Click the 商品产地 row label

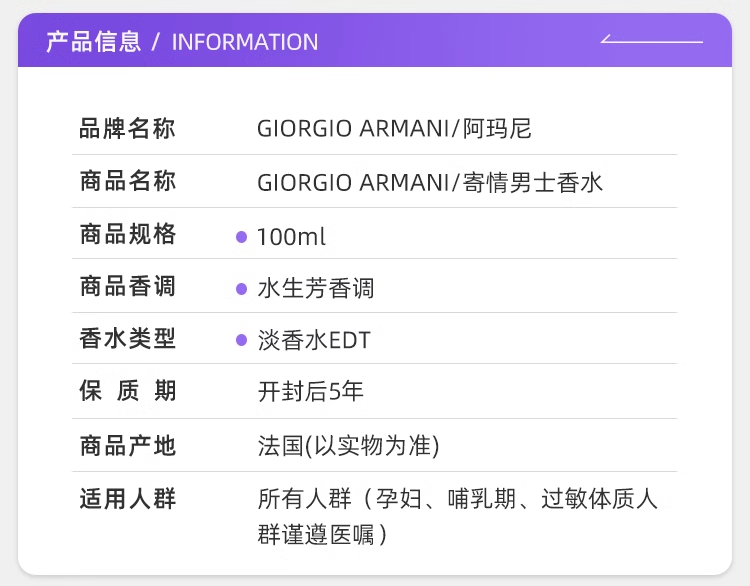pyautogui.click(x=128, y=445)
